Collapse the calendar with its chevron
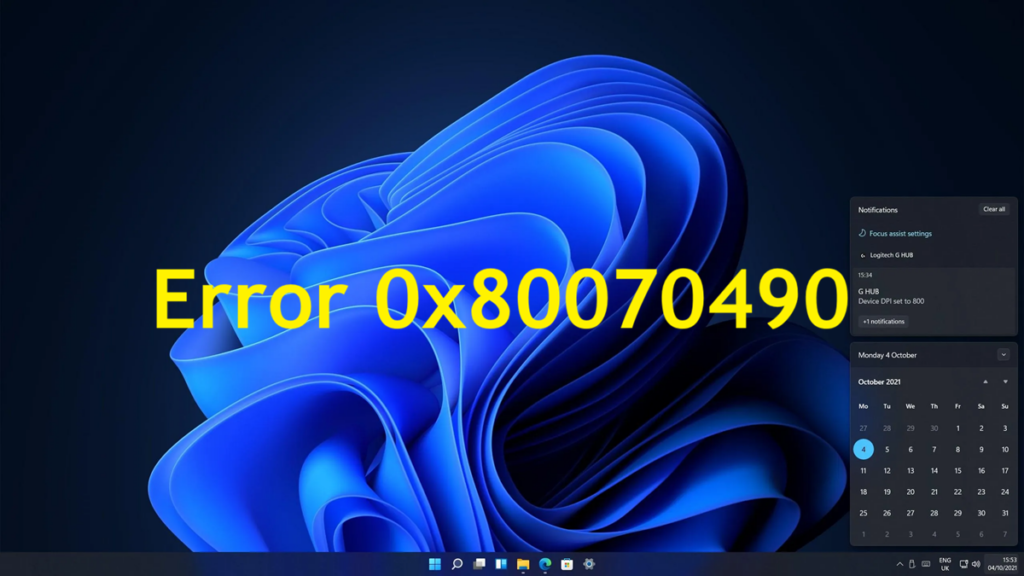Screen dimensions: 1024x576 (x=1002, y=355)
